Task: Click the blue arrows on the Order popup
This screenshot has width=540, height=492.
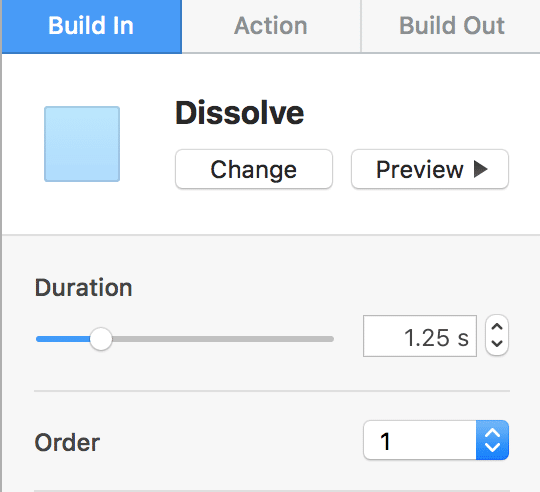Action: click(492, 440)
